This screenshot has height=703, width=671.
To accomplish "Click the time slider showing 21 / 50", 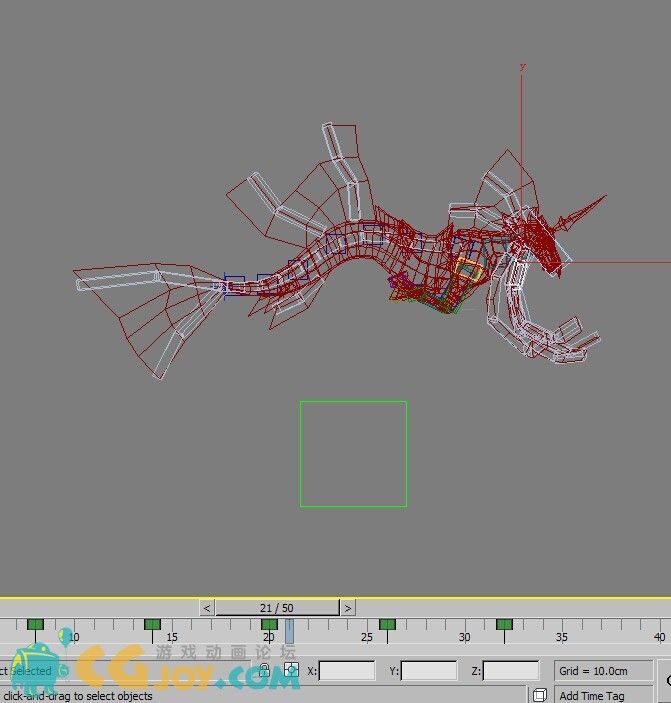I will click(277, 607).
